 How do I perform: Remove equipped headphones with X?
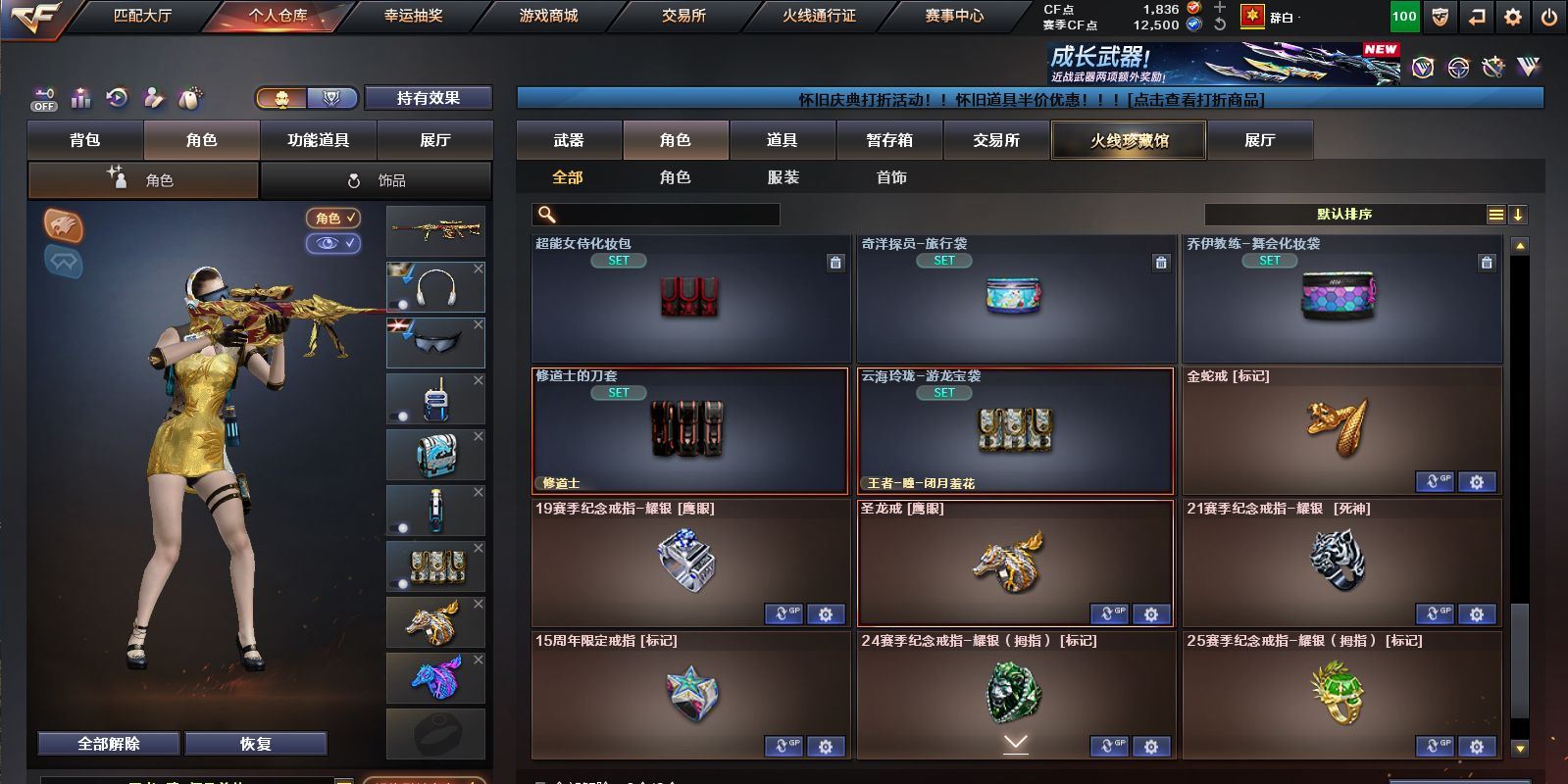click(479, 269)
